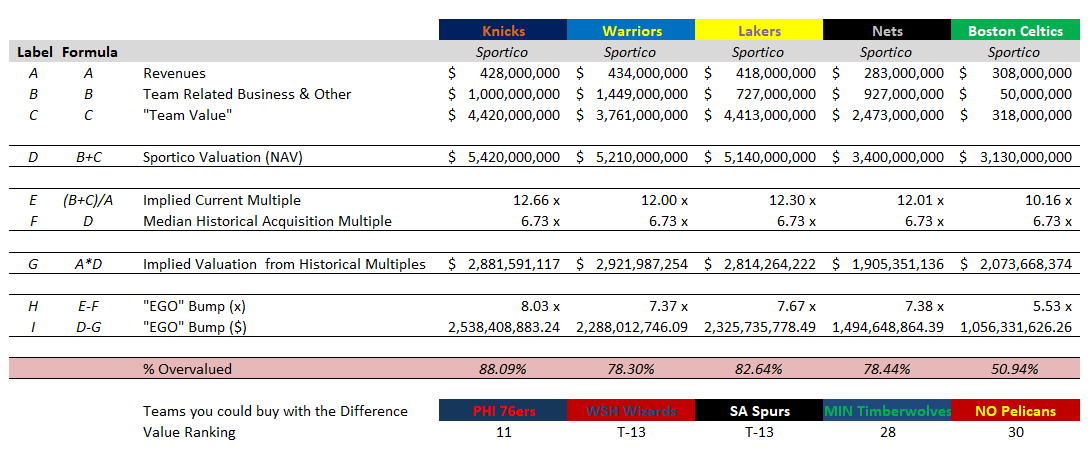The height and width of the screenshot is (455, 1090).
Task: Click the 82.64% overvalued cell
Action: coord(758,369)
